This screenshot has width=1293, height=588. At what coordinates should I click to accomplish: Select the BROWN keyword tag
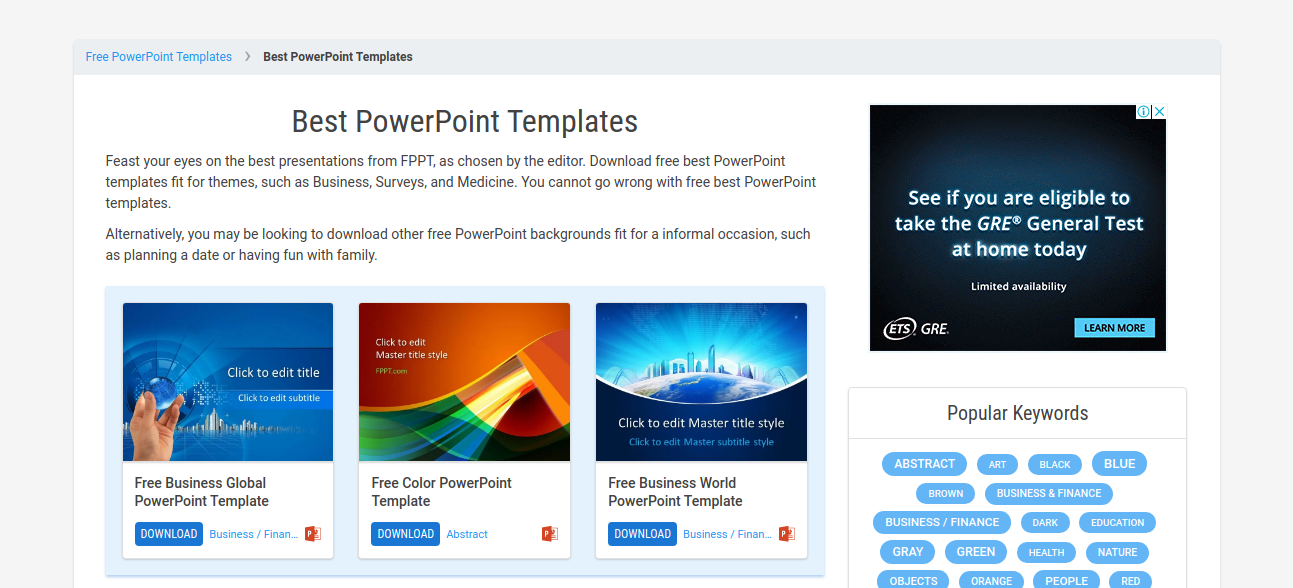[946, 493]
